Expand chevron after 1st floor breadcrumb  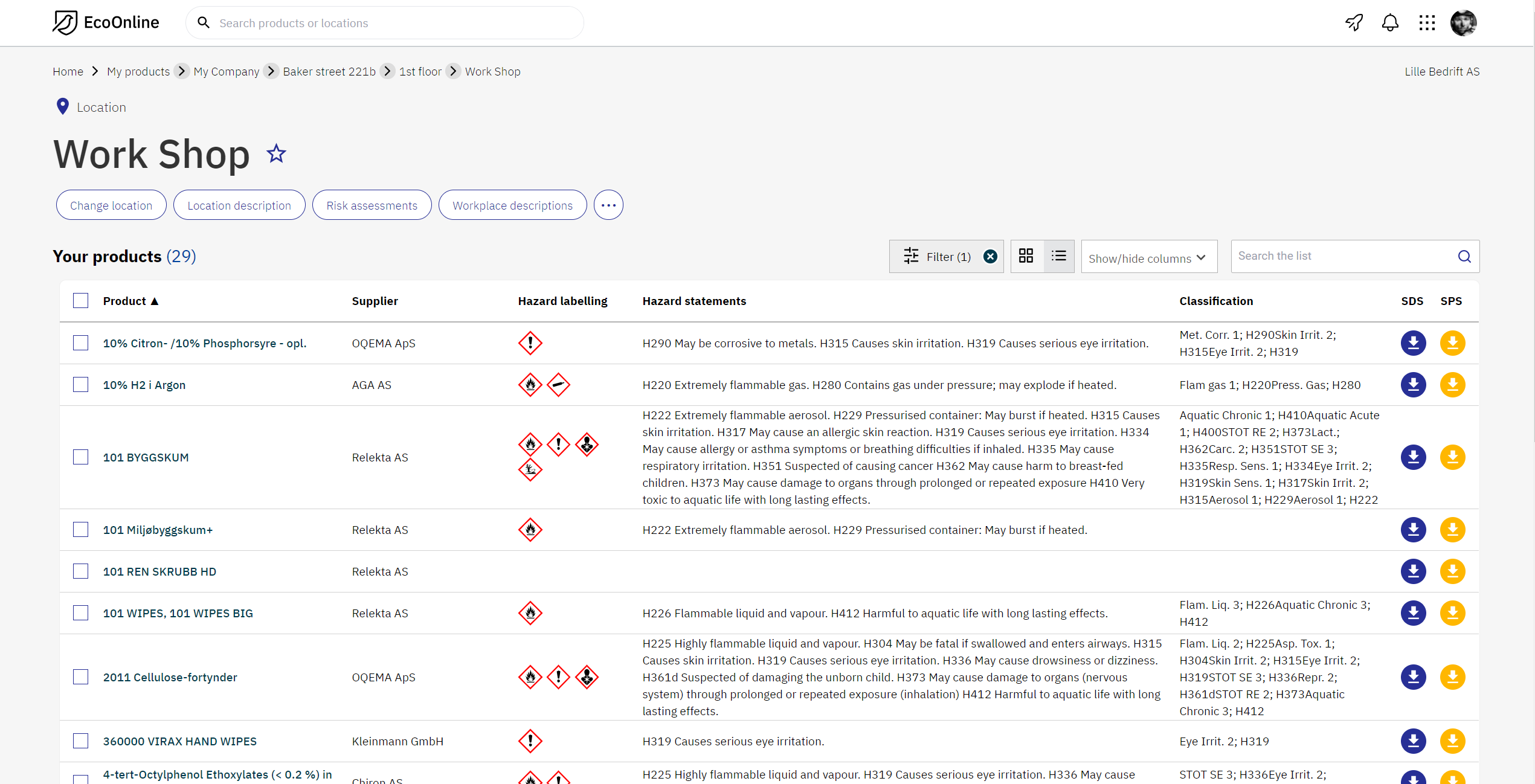pyautogui.click(x=453, y=71)
